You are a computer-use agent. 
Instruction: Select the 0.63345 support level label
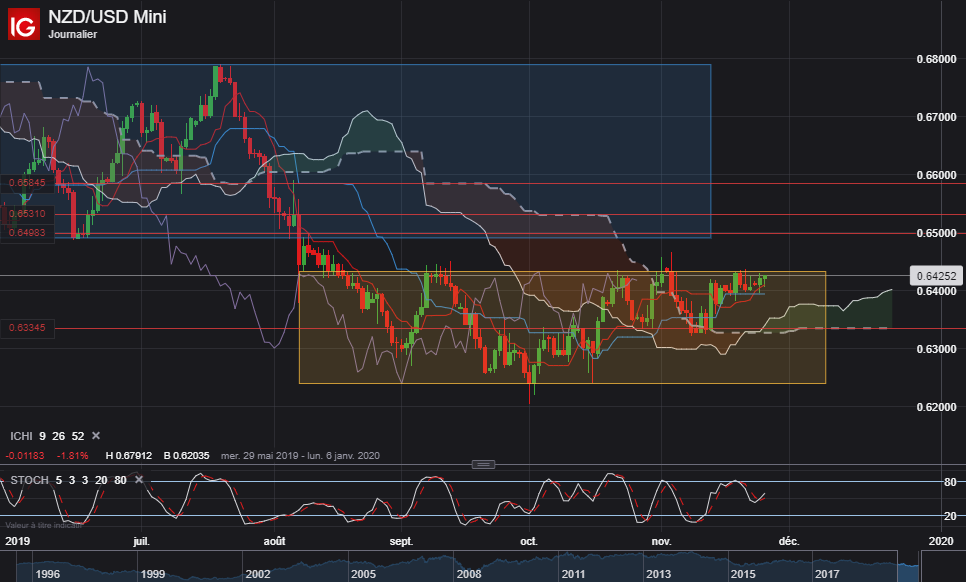click(x=27, y=328)
